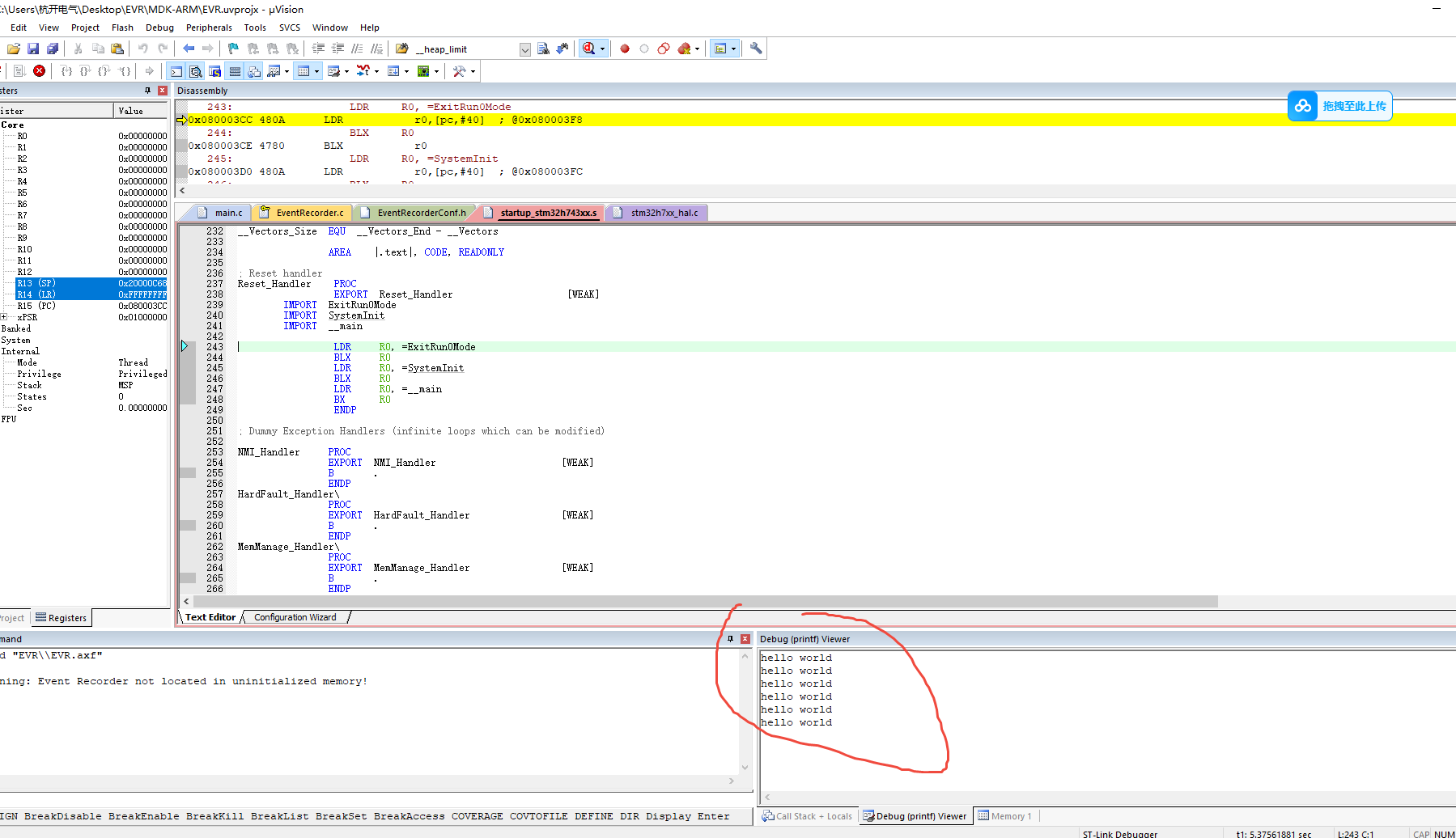The image size is (1456, 838).
Task: Click the Open file toolbar icon
Action: point(14,49)
